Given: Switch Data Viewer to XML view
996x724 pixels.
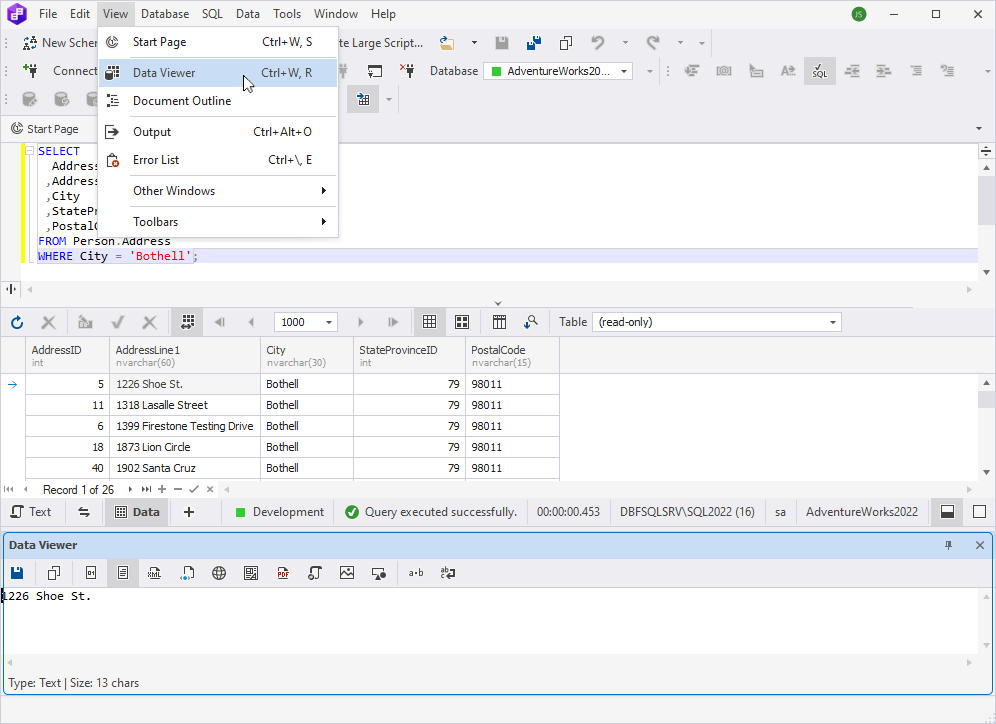Looking at the screenshot, I should pos(154,573).
